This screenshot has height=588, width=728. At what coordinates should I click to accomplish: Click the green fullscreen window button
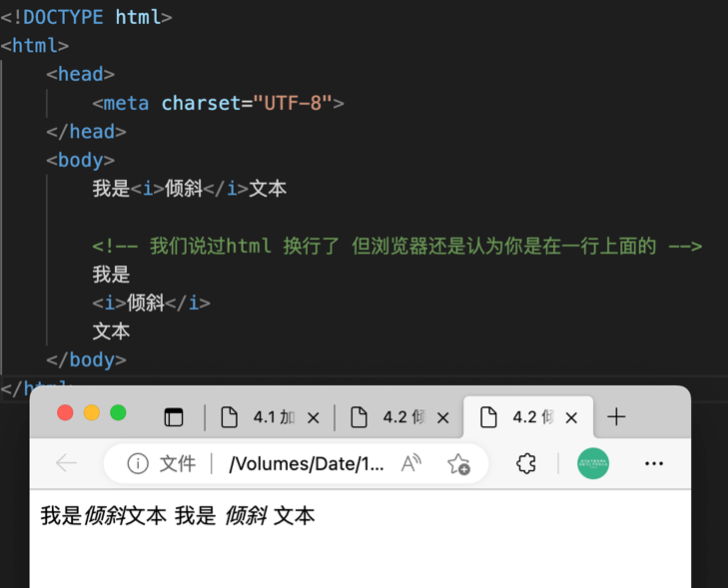[118, 413]
